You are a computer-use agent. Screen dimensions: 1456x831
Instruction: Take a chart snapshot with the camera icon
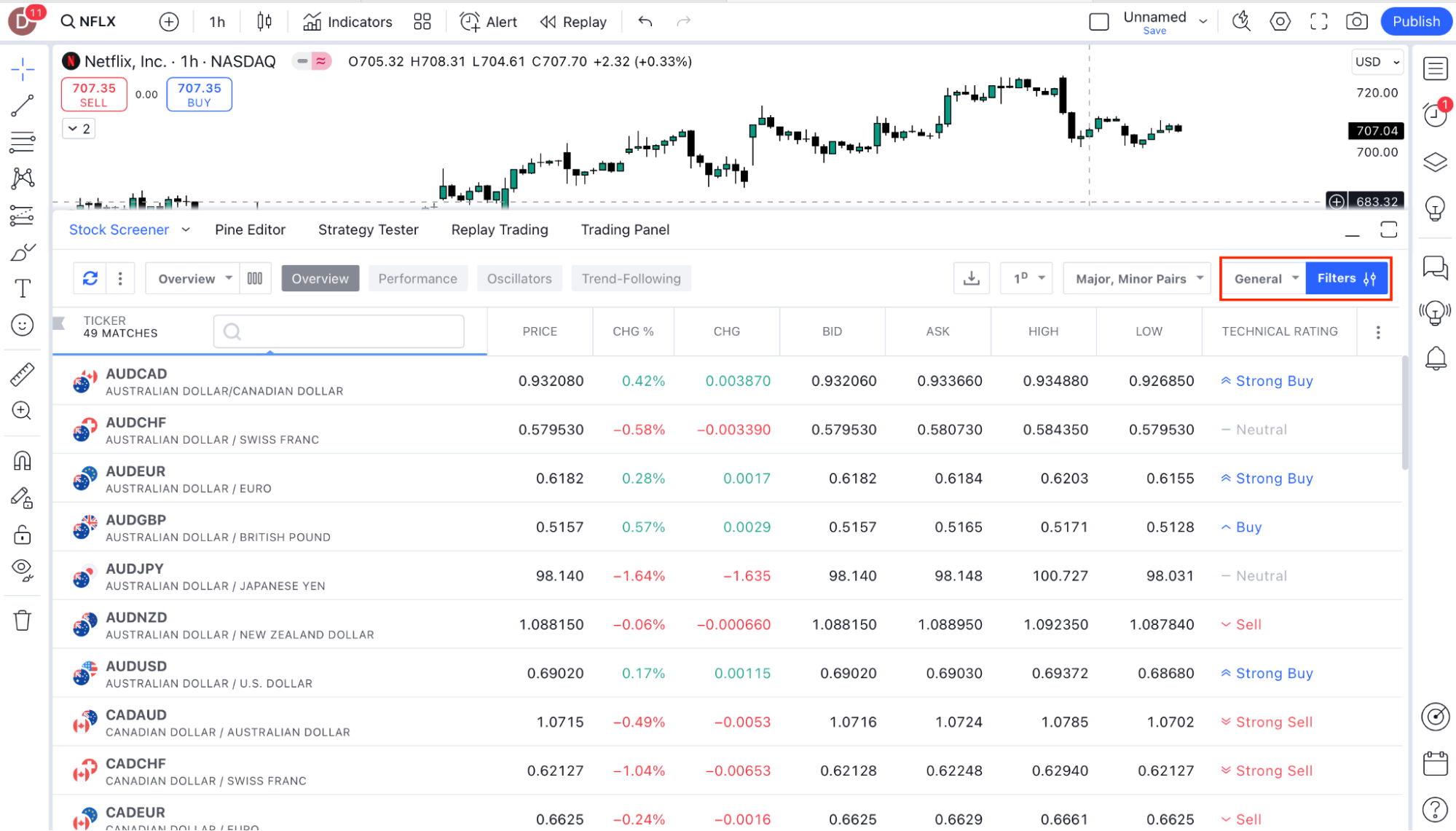(1356, 22)
